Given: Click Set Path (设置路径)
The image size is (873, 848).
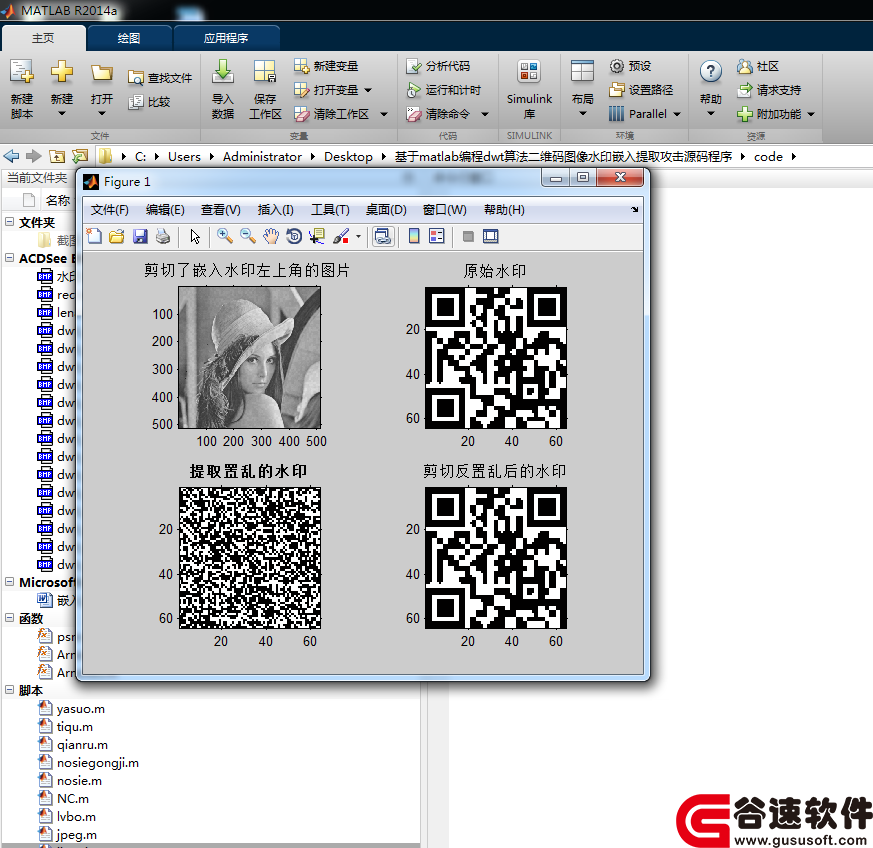Looking at the screenshot, I should point(641,90).
